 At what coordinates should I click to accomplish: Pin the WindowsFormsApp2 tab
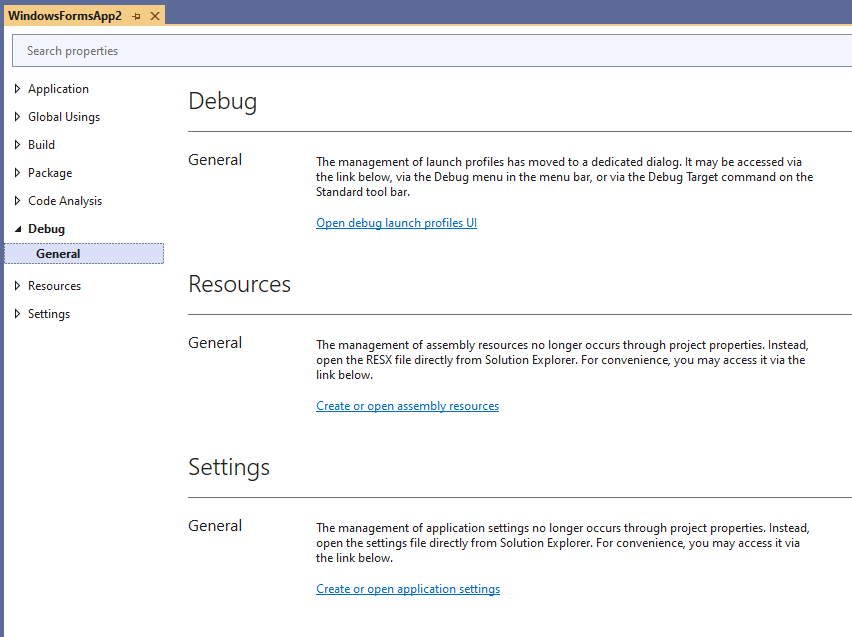[x=136, y=16]
